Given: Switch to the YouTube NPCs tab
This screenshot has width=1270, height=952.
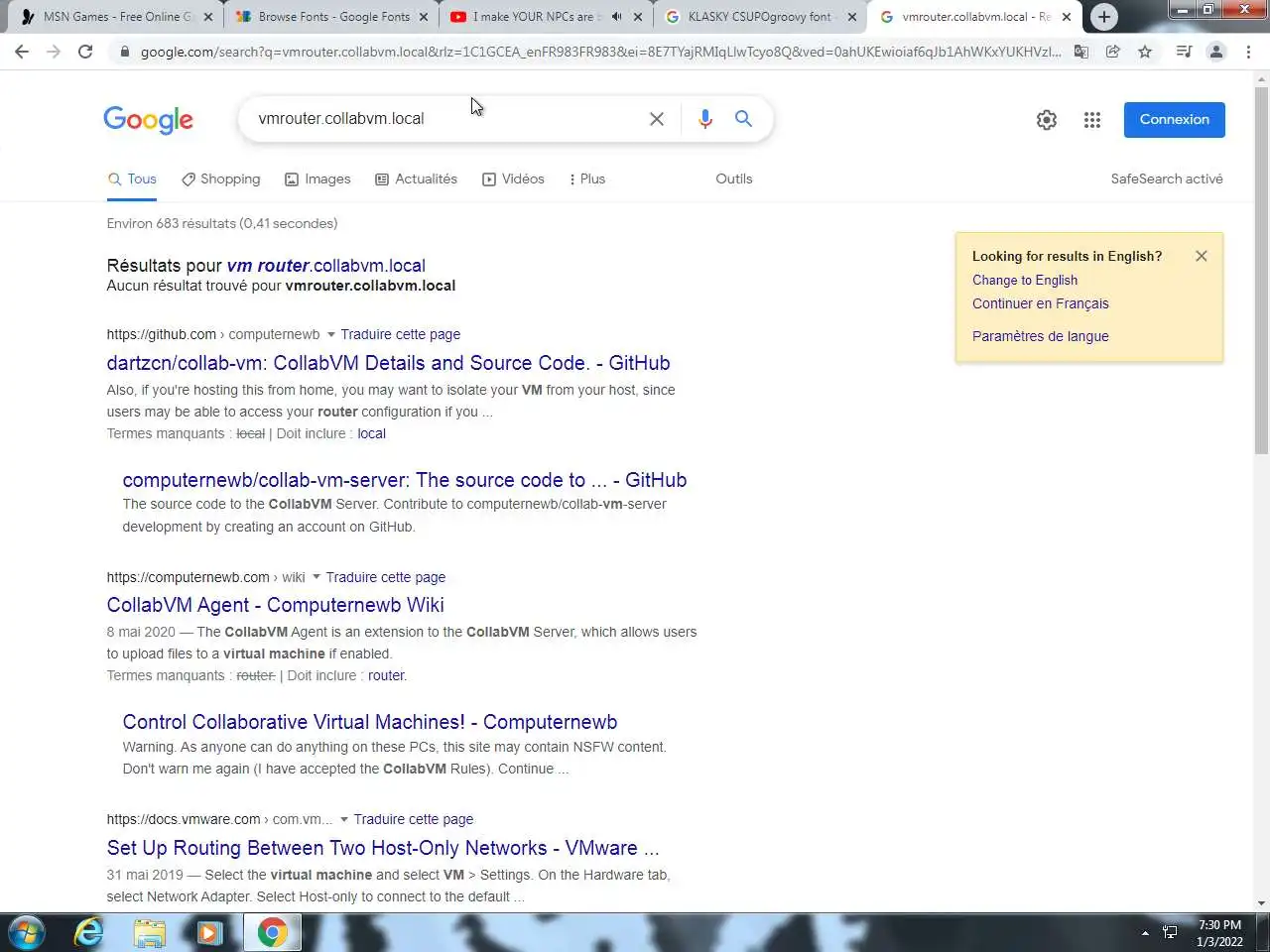Looking at the screenshot, I should pos(546,17).
